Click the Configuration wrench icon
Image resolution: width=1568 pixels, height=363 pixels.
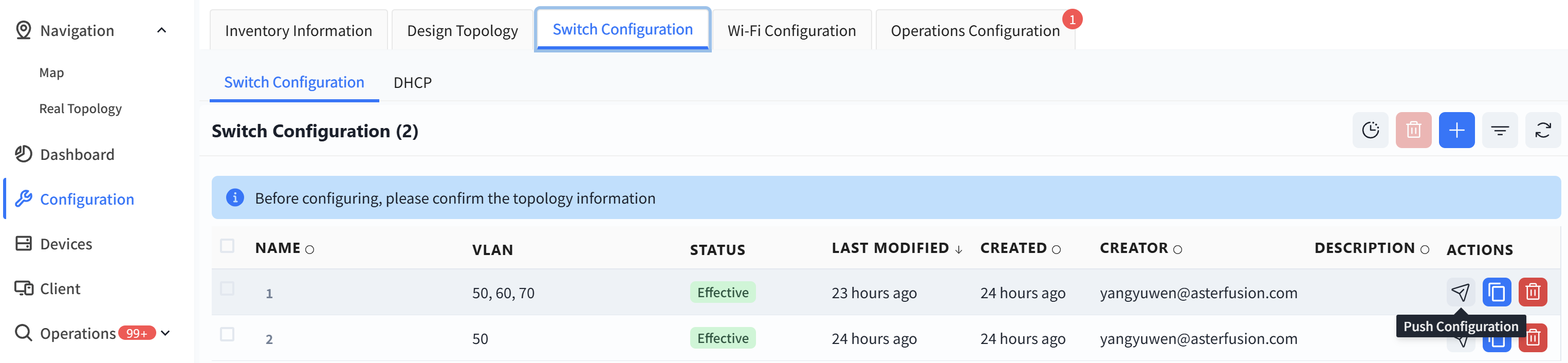[24, 198]
